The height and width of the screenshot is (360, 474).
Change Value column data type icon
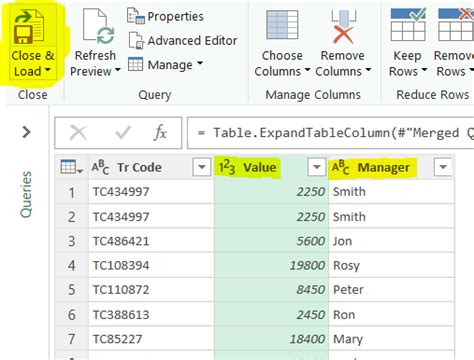[227, 167]
